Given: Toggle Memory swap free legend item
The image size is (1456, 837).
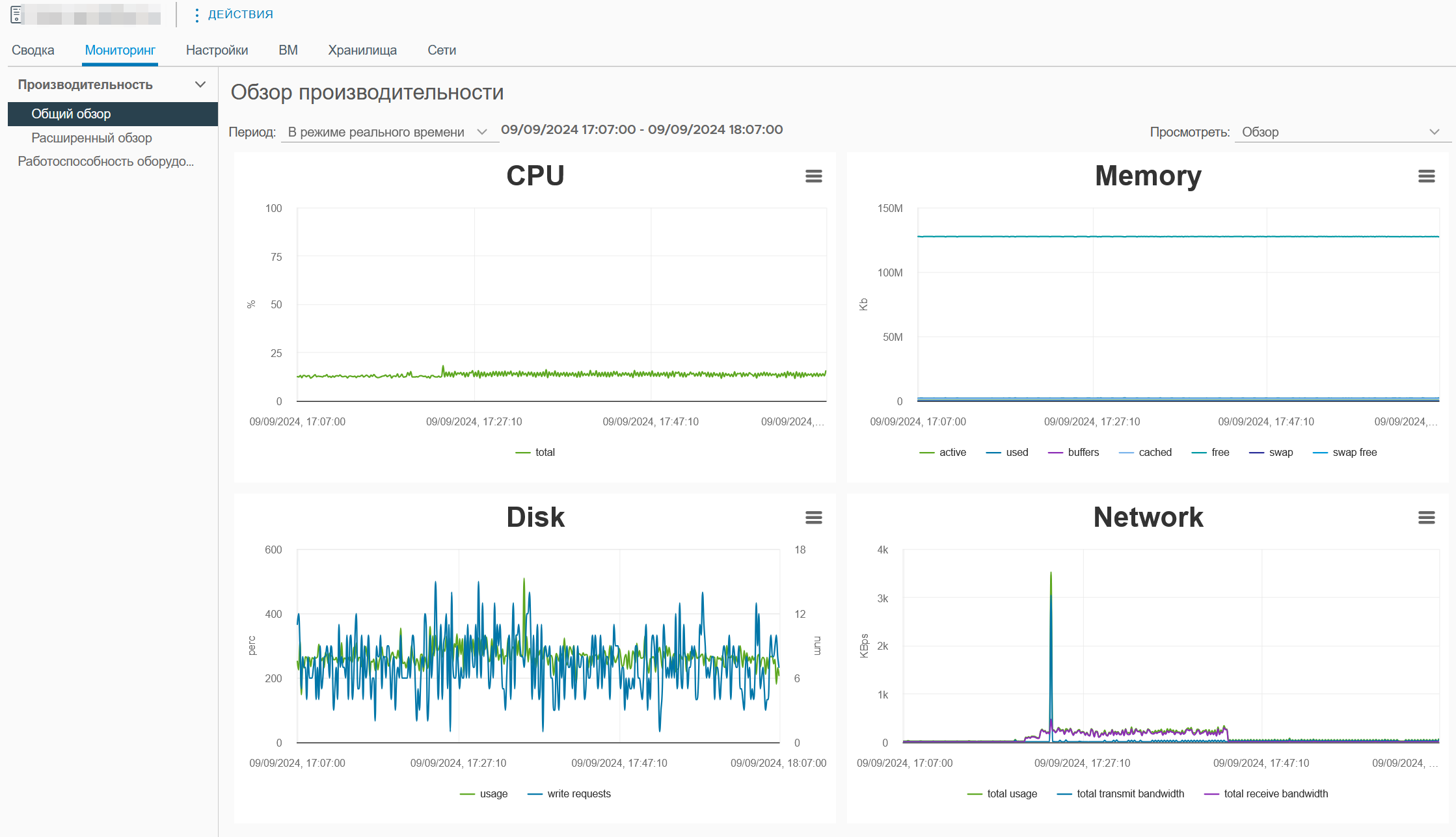Looking at the screenshot, I should [x=1345, y=452].
